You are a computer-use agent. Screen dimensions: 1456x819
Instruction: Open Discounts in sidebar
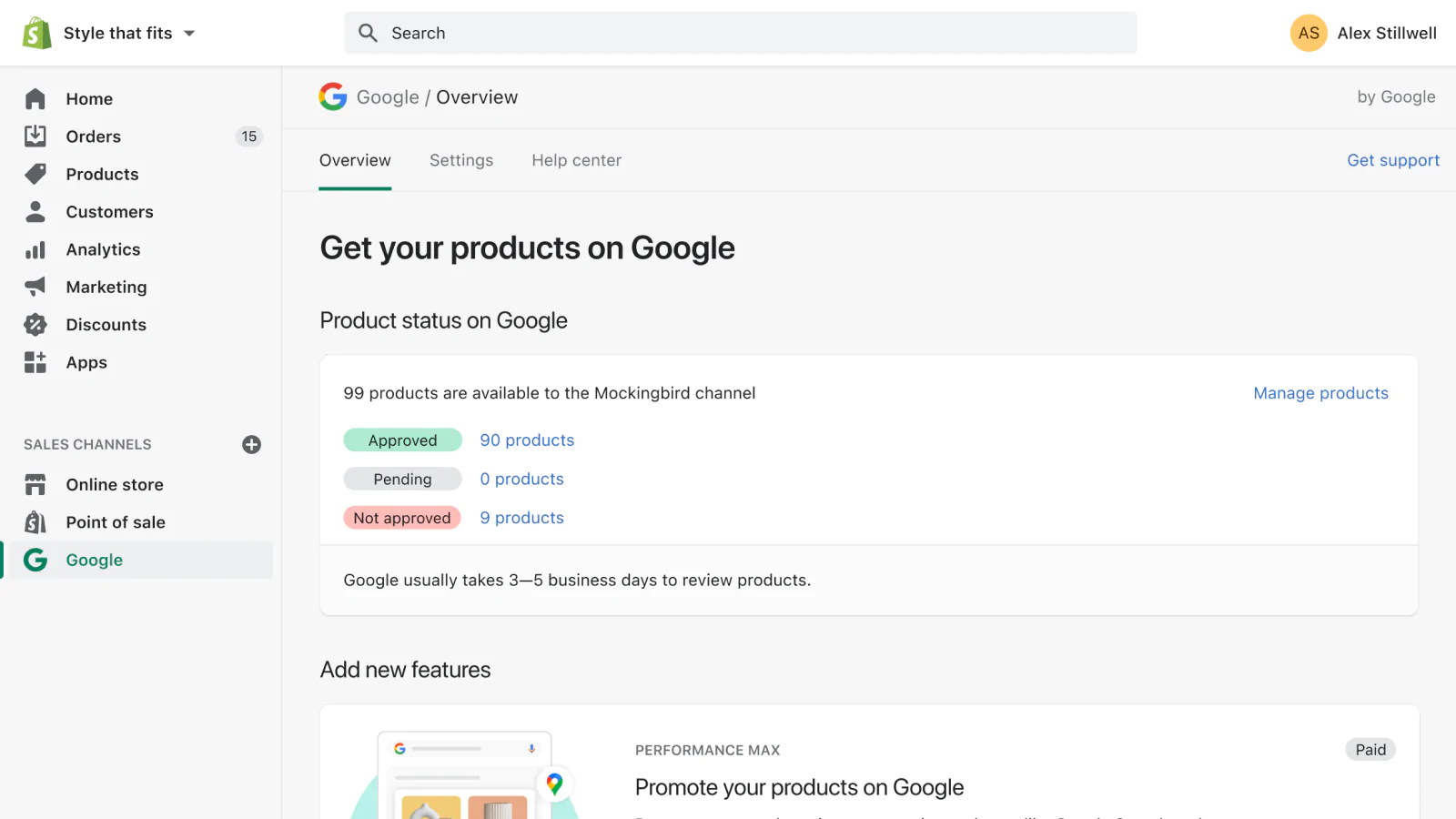tap(106, 325)
